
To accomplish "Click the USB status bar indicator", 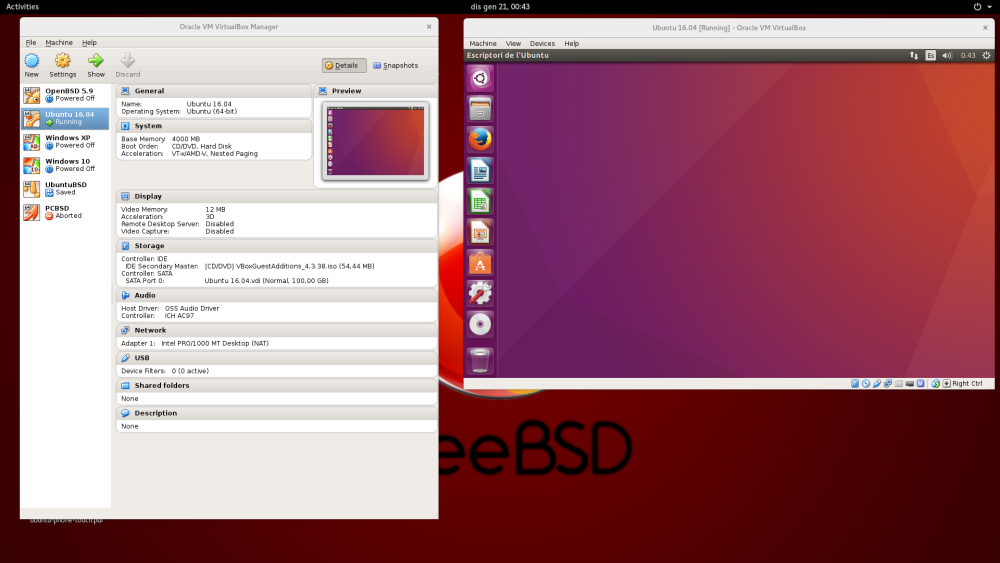I will [877, 384].
